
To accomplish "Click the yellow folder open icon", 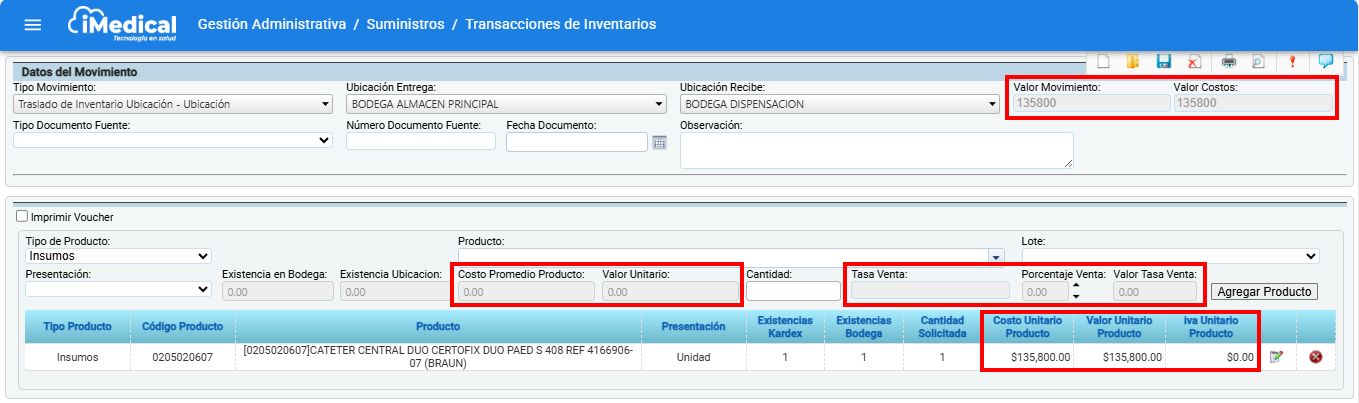I will pyautogui.click(x=1133, y=62).
